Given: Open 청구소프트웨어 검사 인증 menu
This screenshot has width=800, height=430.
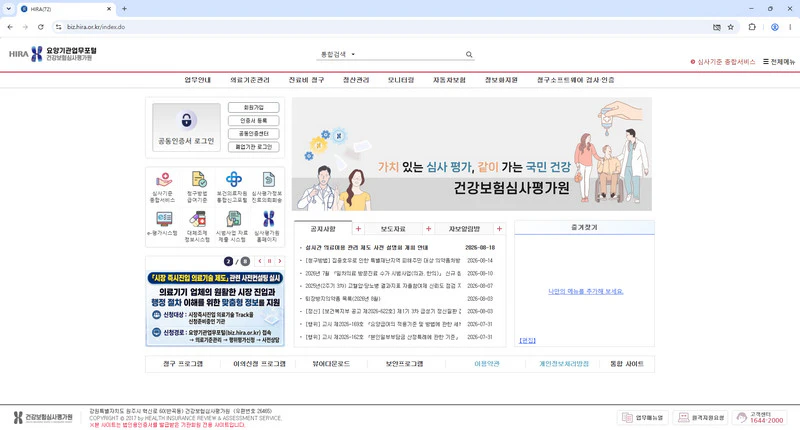Looking at the screenshot, I should (x=576, y=80).
